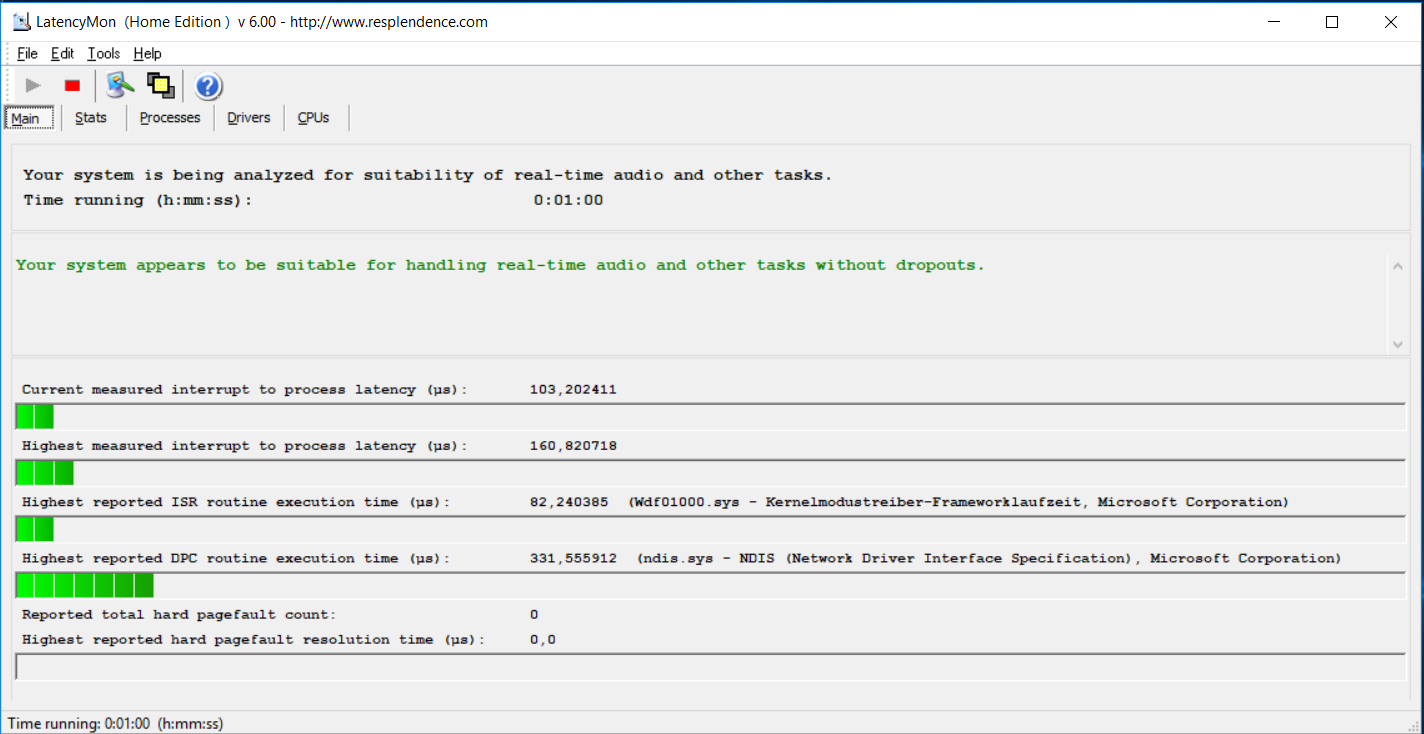This screenshot has height=734, width=1424.
Task: Maximize the LatencyMon window
Action: pos(1331,22)
